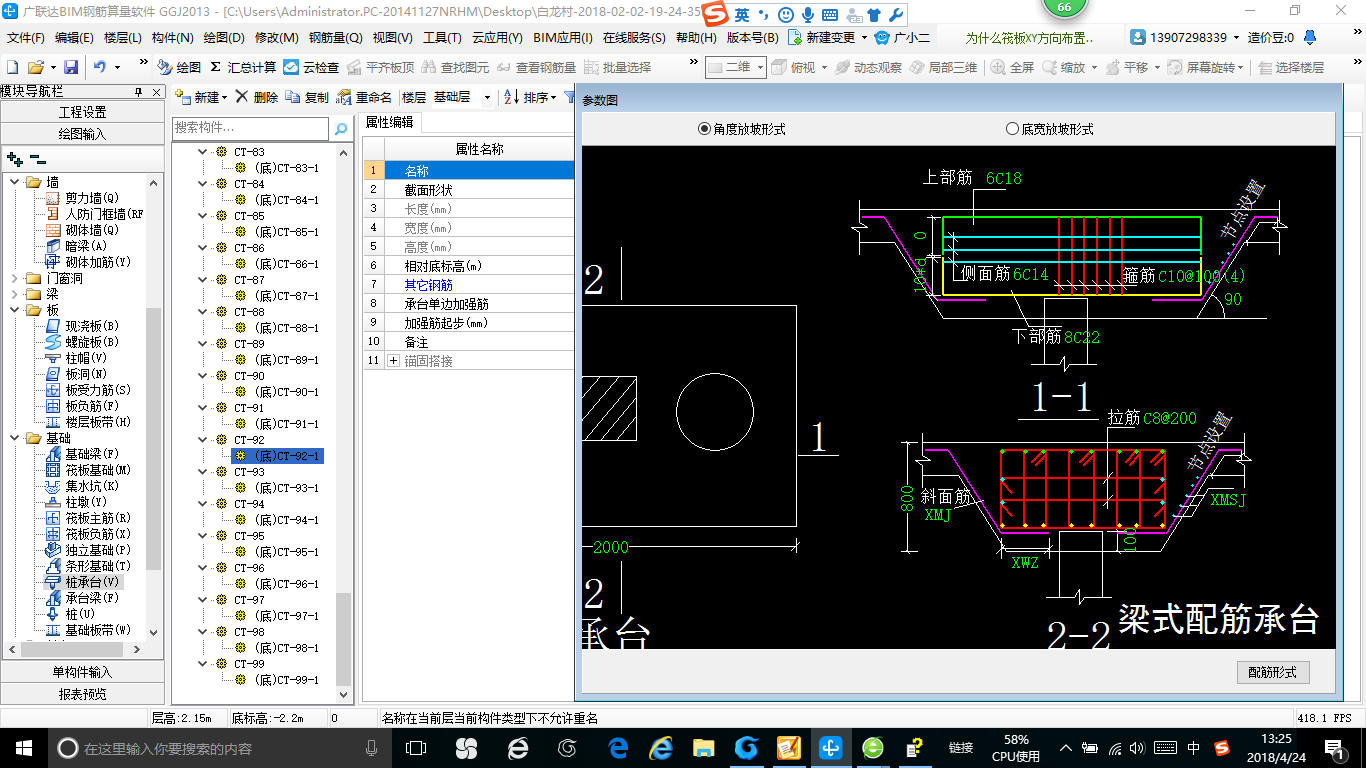The height and width of the screenshot is (768, 1366).
Task: Click the expand-all plus icon in navigator
Action: [14, 159]
